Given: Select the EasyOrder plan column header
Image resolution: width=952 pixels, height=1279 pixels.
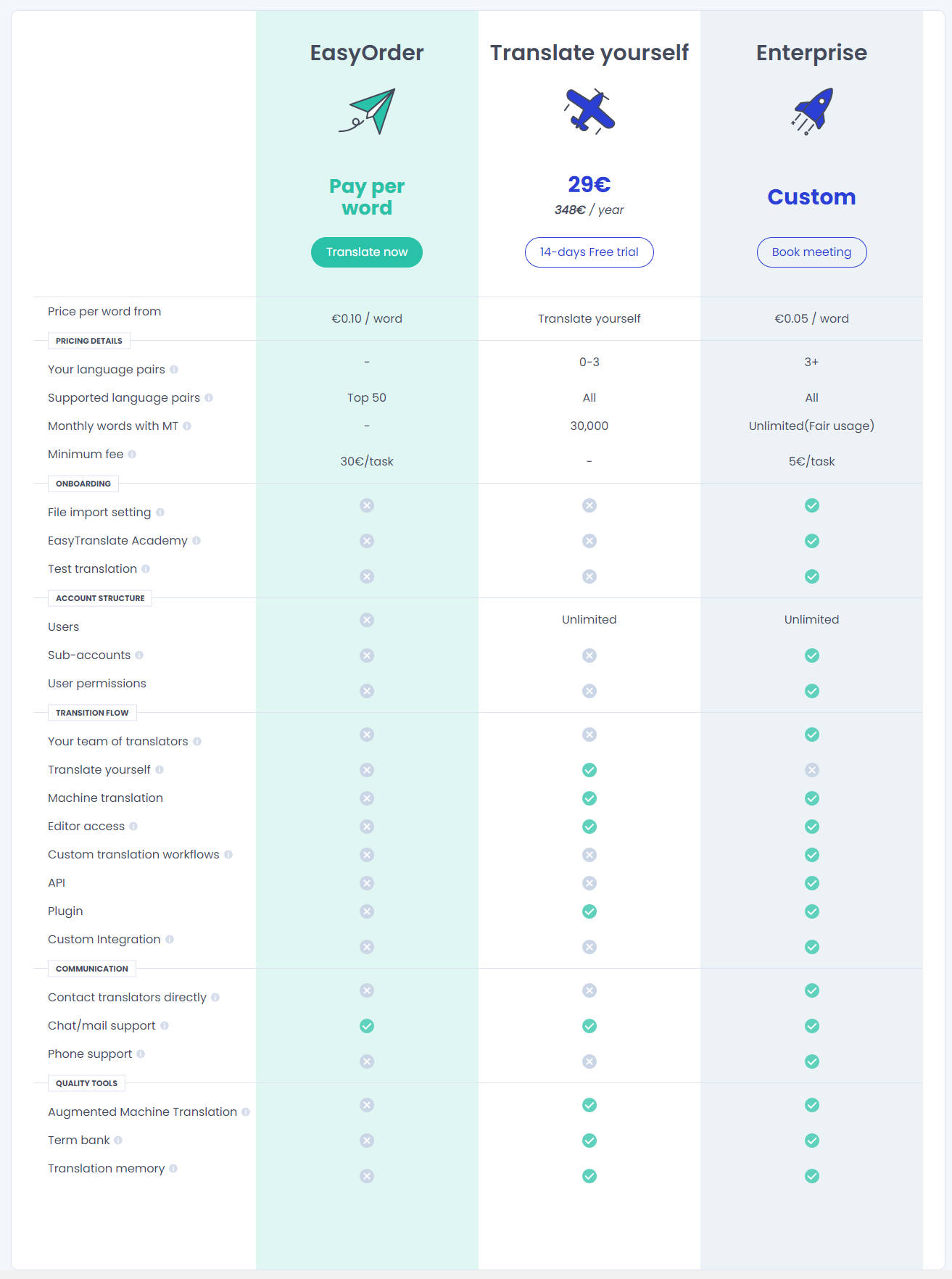Looking at the screenshot, I should 367,52.
